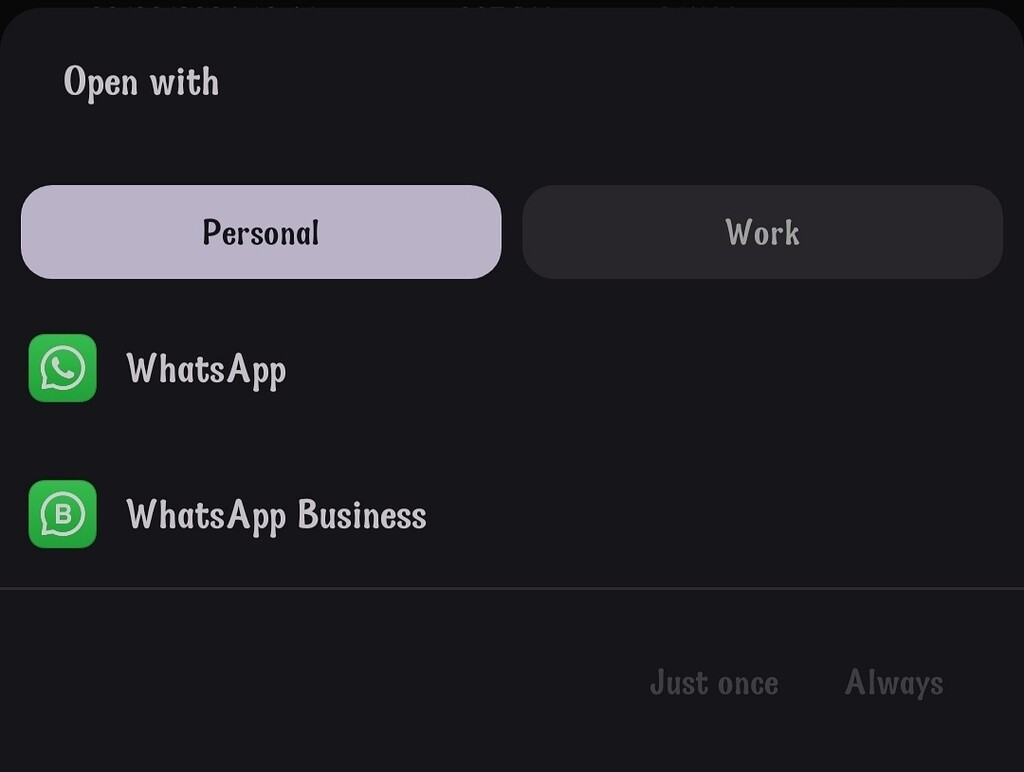
Task: Switch to the Personal profile tab
Action: (x=261, y=232)
